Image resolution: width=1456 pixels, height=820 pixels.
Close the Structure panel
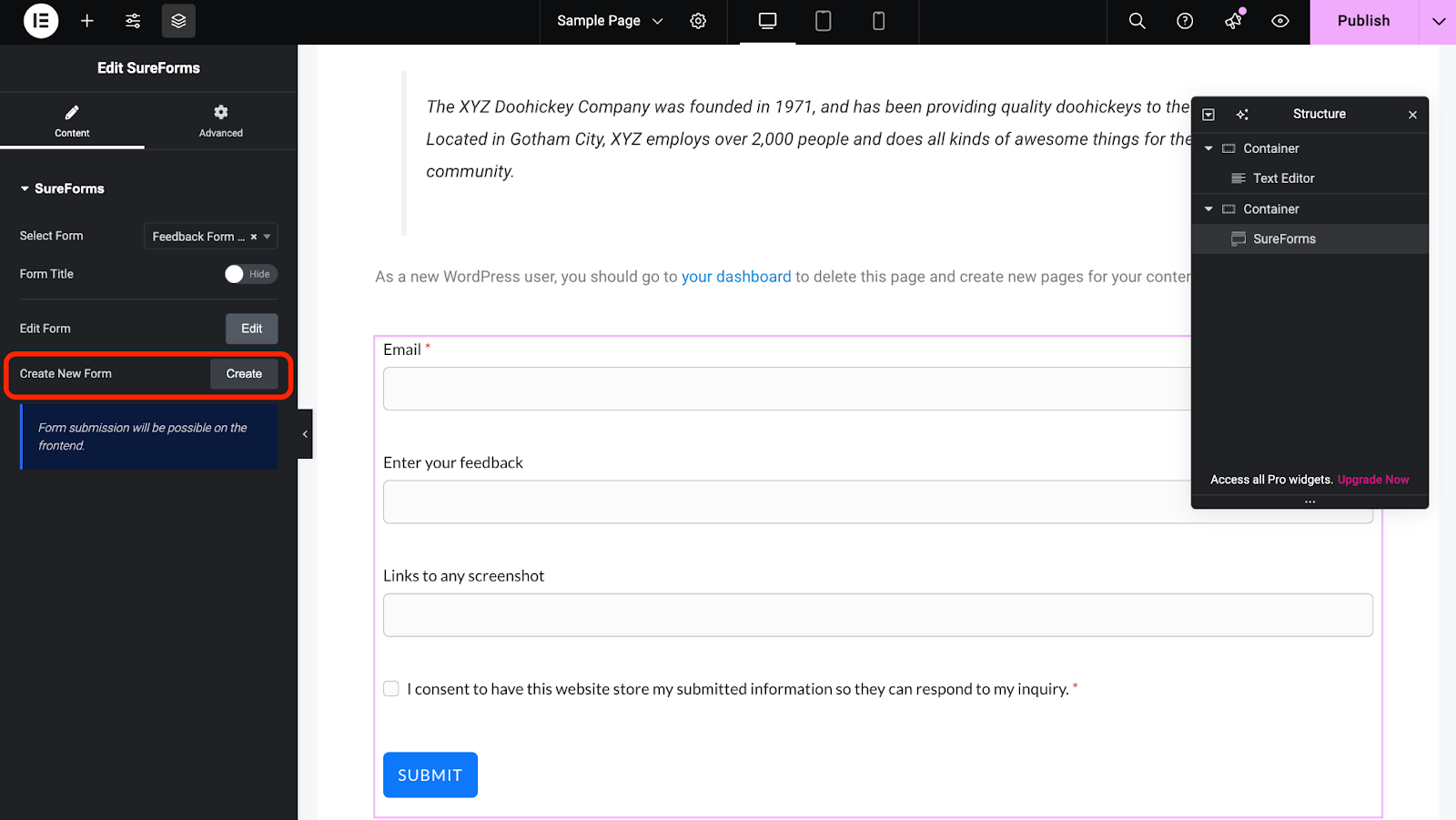pos(1412,115)
